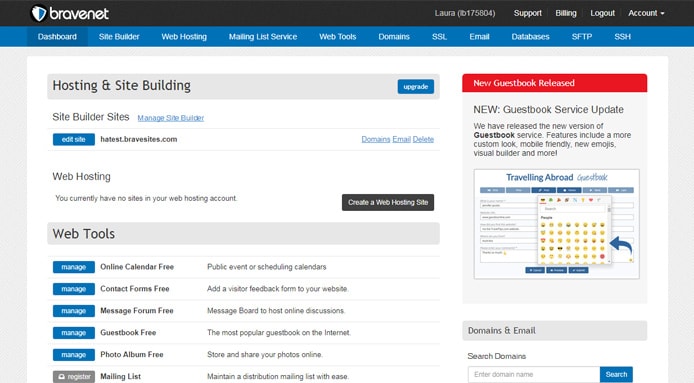Click the Message Forum Free label
694x383 pixels.
click(x=137, y=311)
